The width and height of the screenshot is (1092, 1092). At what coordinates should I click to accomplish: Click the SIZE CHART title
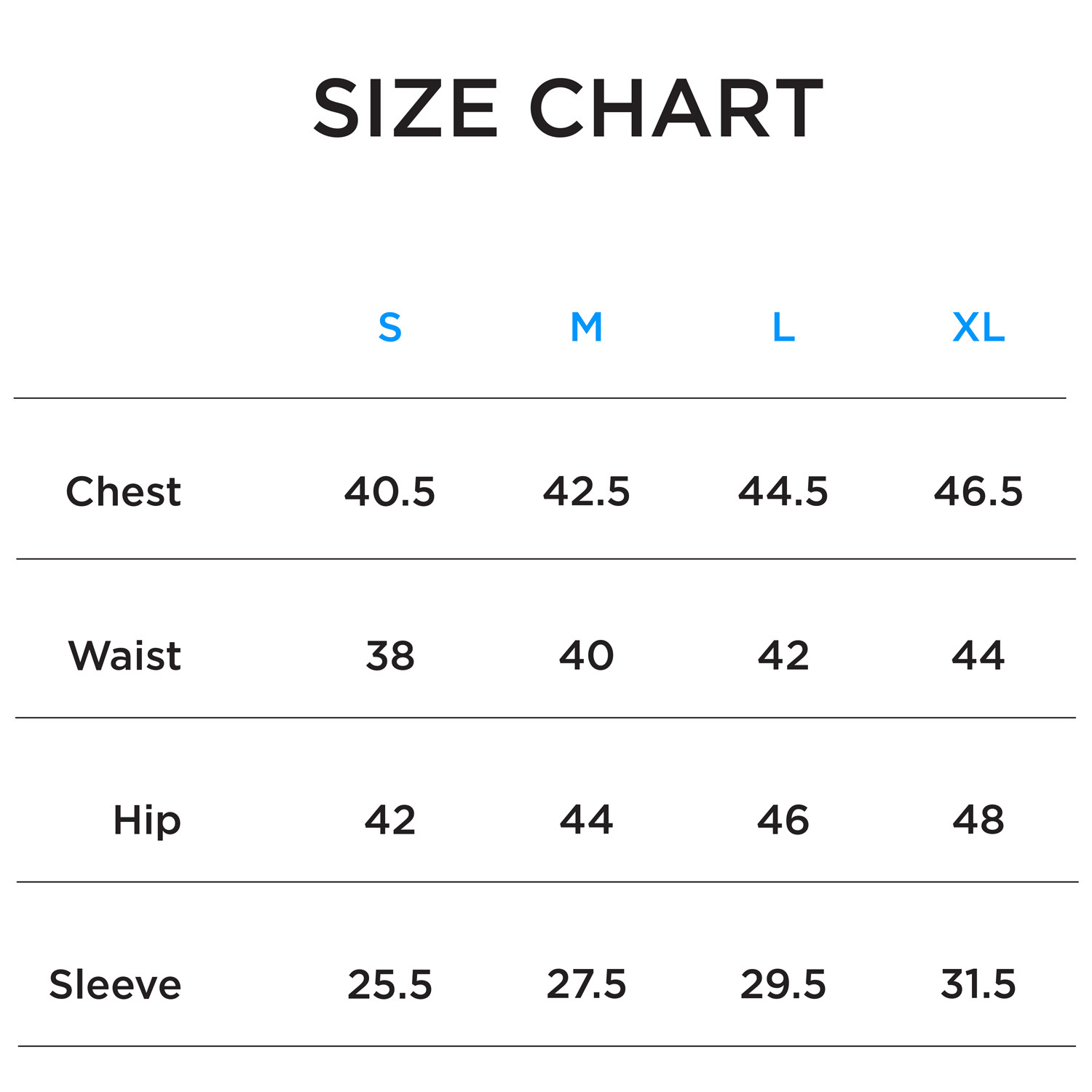(x=568, y=109)
